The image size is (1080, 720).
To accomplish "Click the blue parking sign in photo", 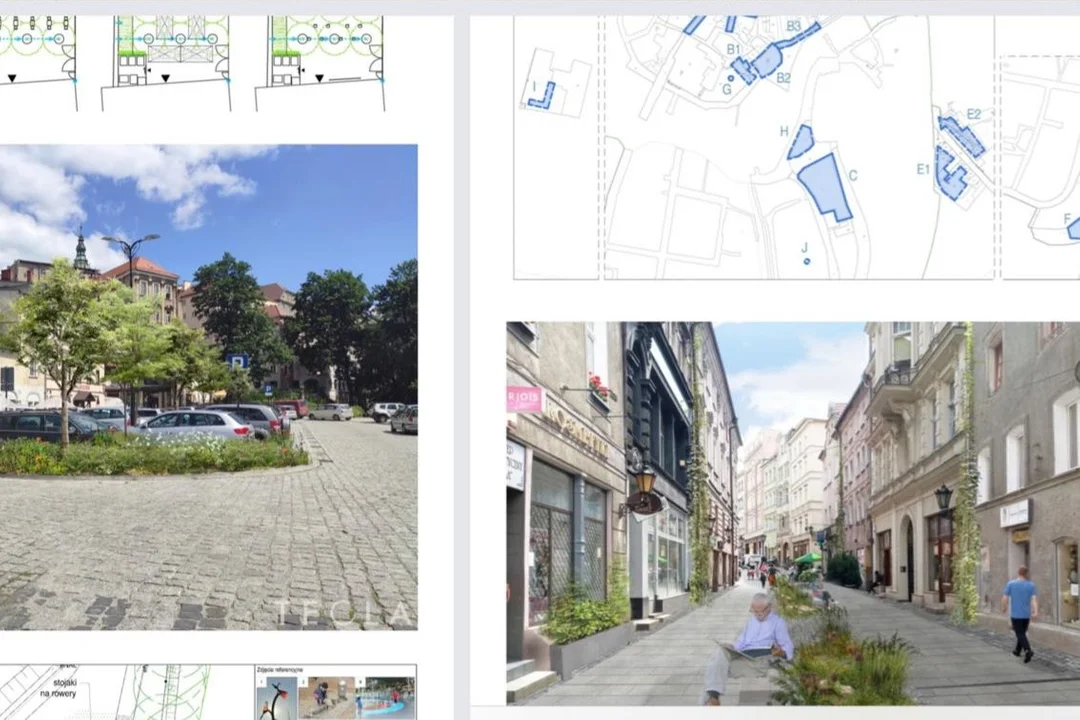I will click(238, 362).
